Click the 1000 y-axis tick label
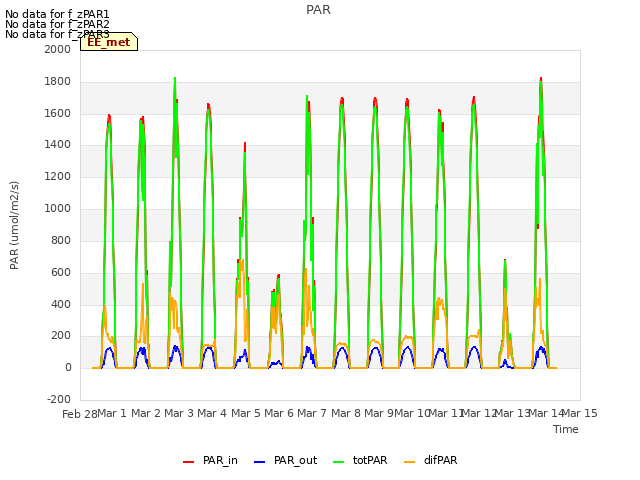640x480 pixels. point(58,209)
